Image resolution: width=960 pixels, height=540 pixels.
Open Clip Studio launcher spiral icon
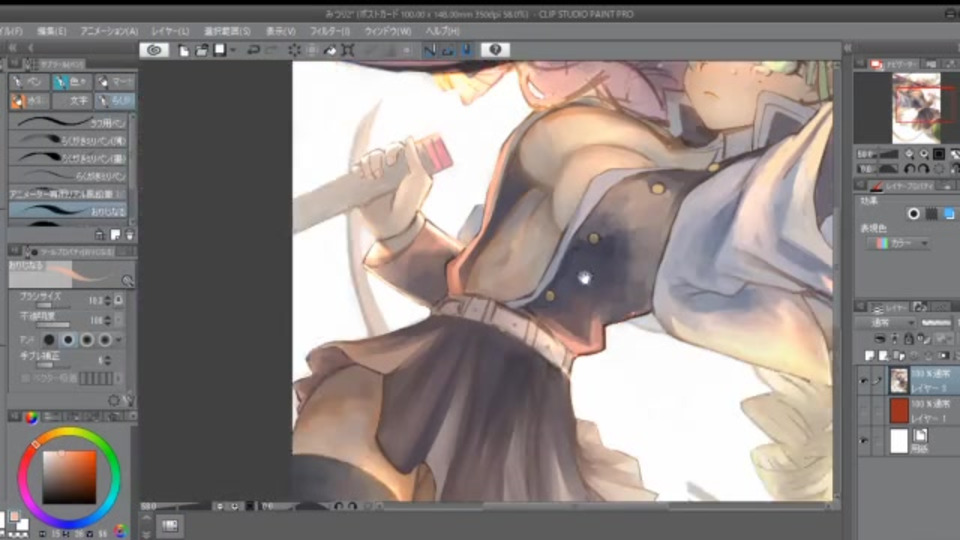[154, 50]
